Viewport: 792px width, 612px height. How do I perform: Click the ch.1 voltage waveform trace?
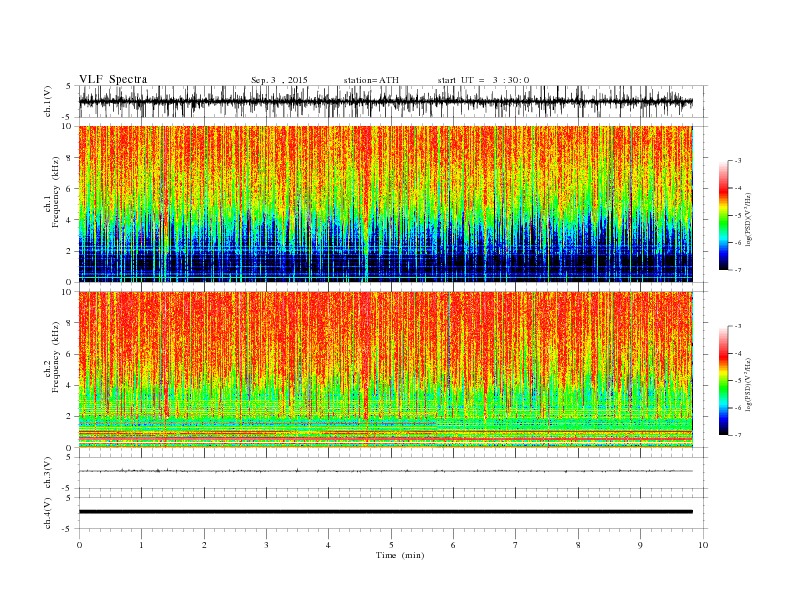click(385, 101)
